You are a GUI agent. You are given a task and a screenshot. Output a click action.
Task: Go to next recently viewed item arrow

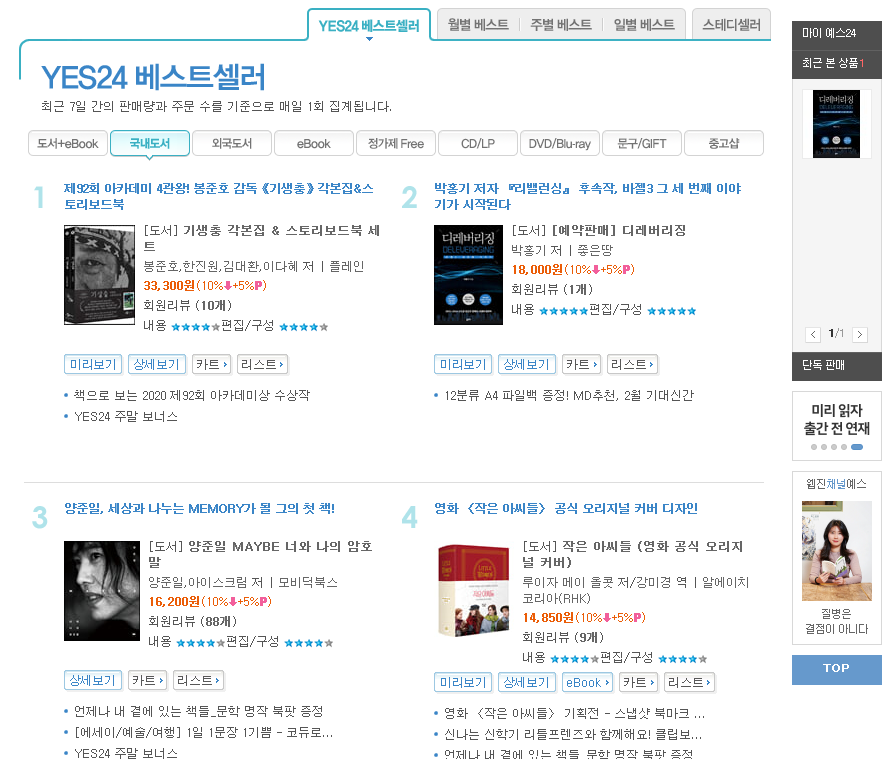860,335
